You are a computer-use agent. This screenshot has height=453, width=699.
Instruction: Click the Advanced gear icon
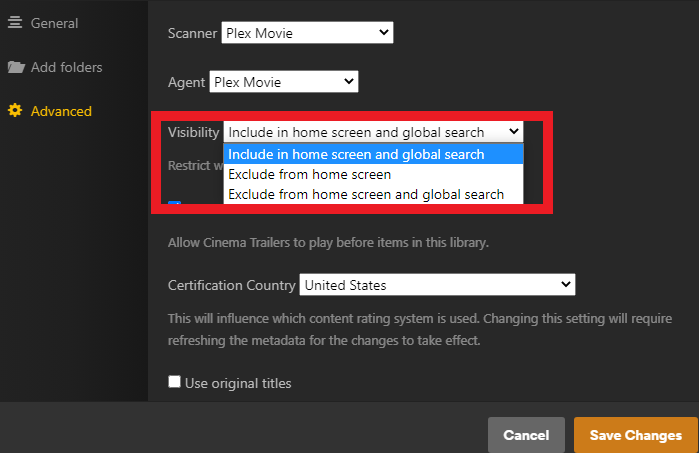tap(15, 111)
